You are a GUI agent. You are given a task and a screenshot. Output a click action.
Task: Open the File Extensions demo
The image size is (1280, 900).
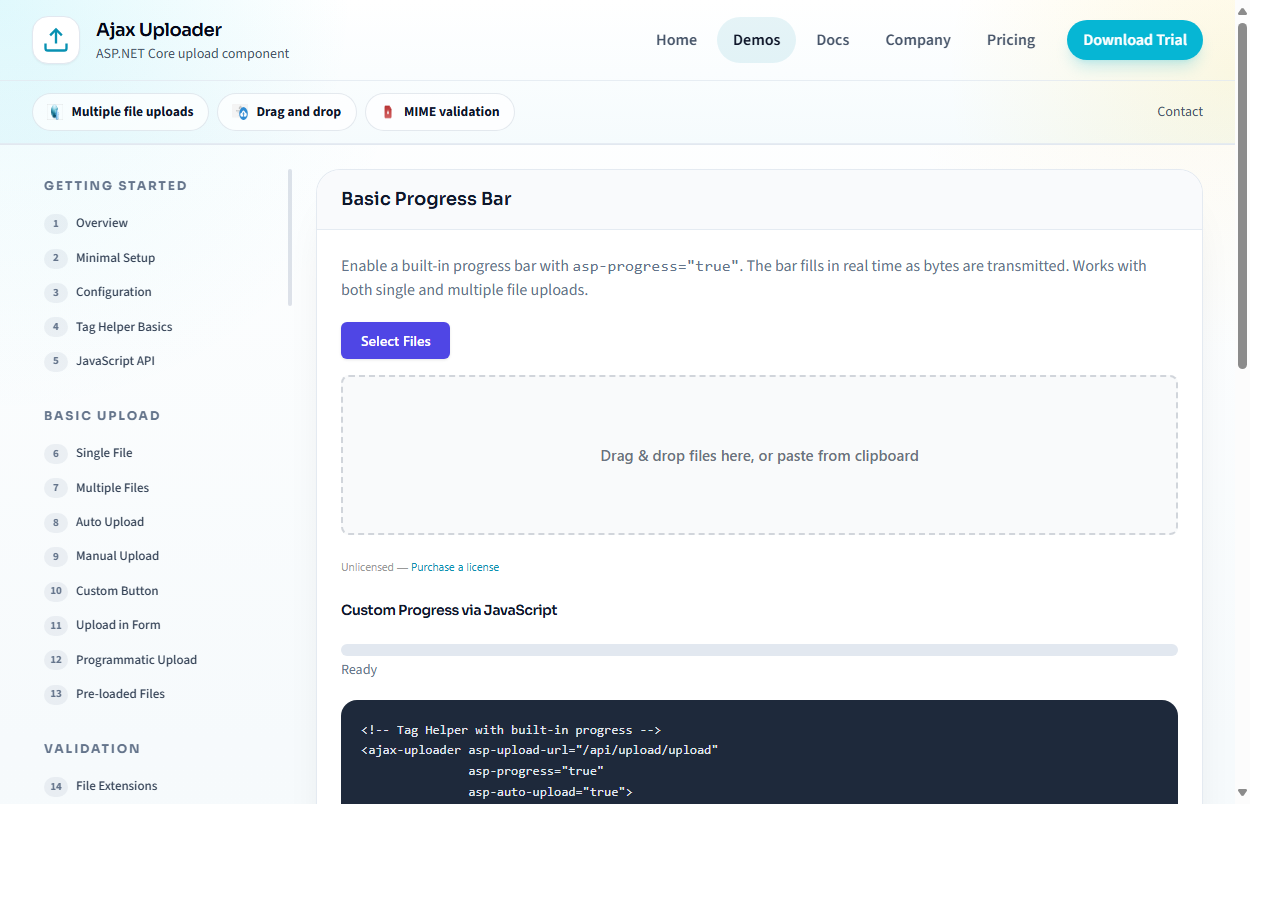(116, 786)
